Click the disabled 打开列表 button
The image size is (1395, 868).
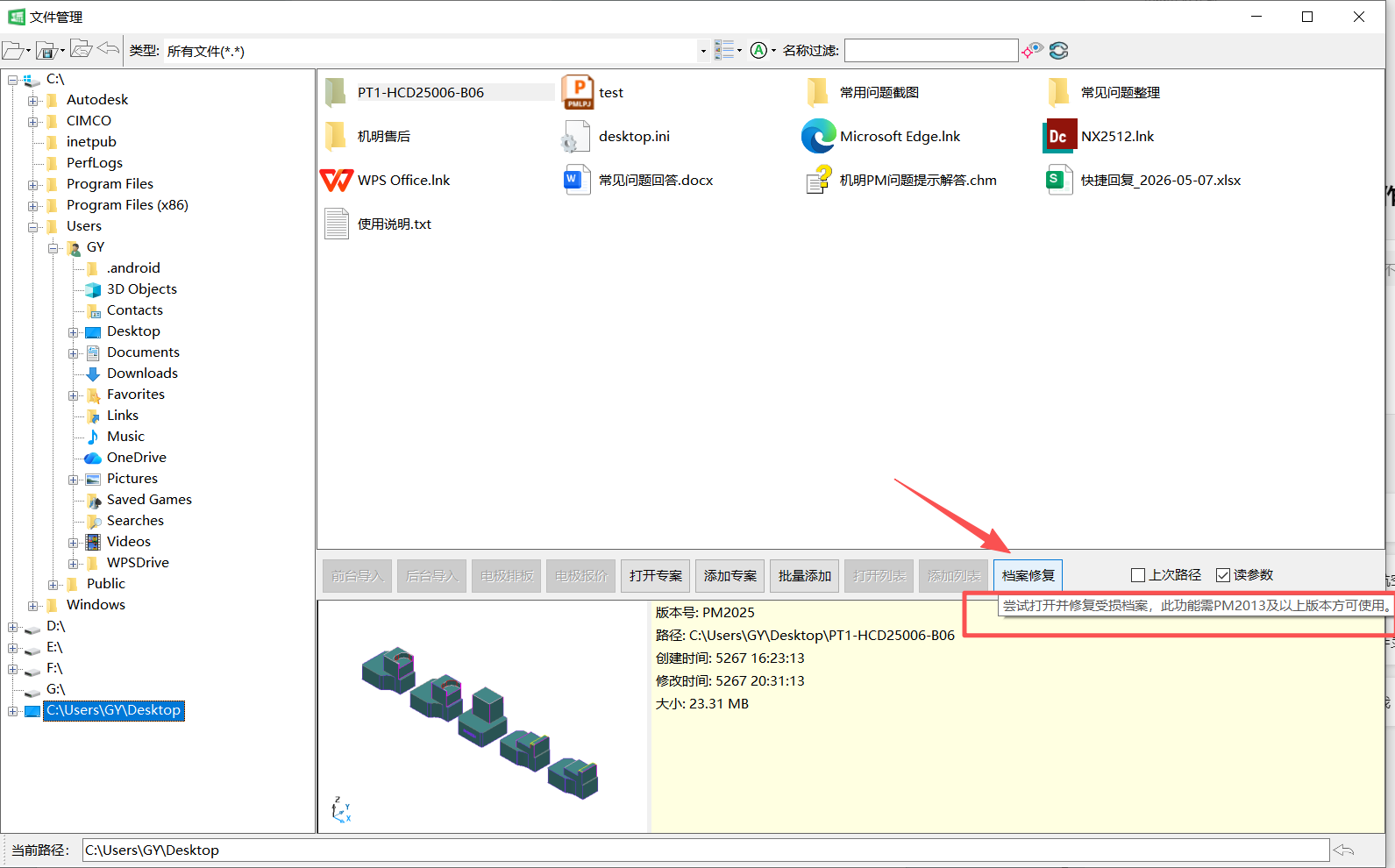[x=879, y=576]
